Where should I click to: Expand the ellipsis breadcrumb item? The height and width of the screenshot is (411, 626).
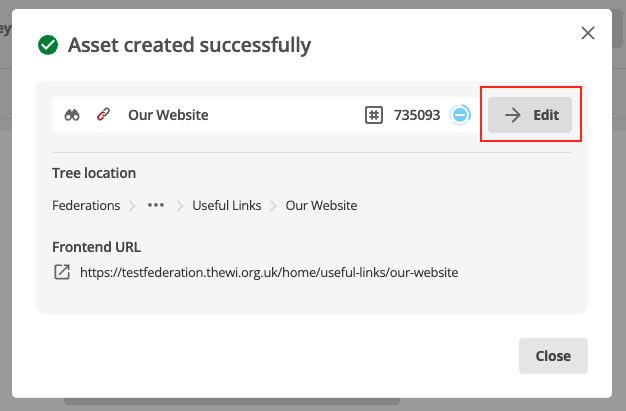point(156,205)
